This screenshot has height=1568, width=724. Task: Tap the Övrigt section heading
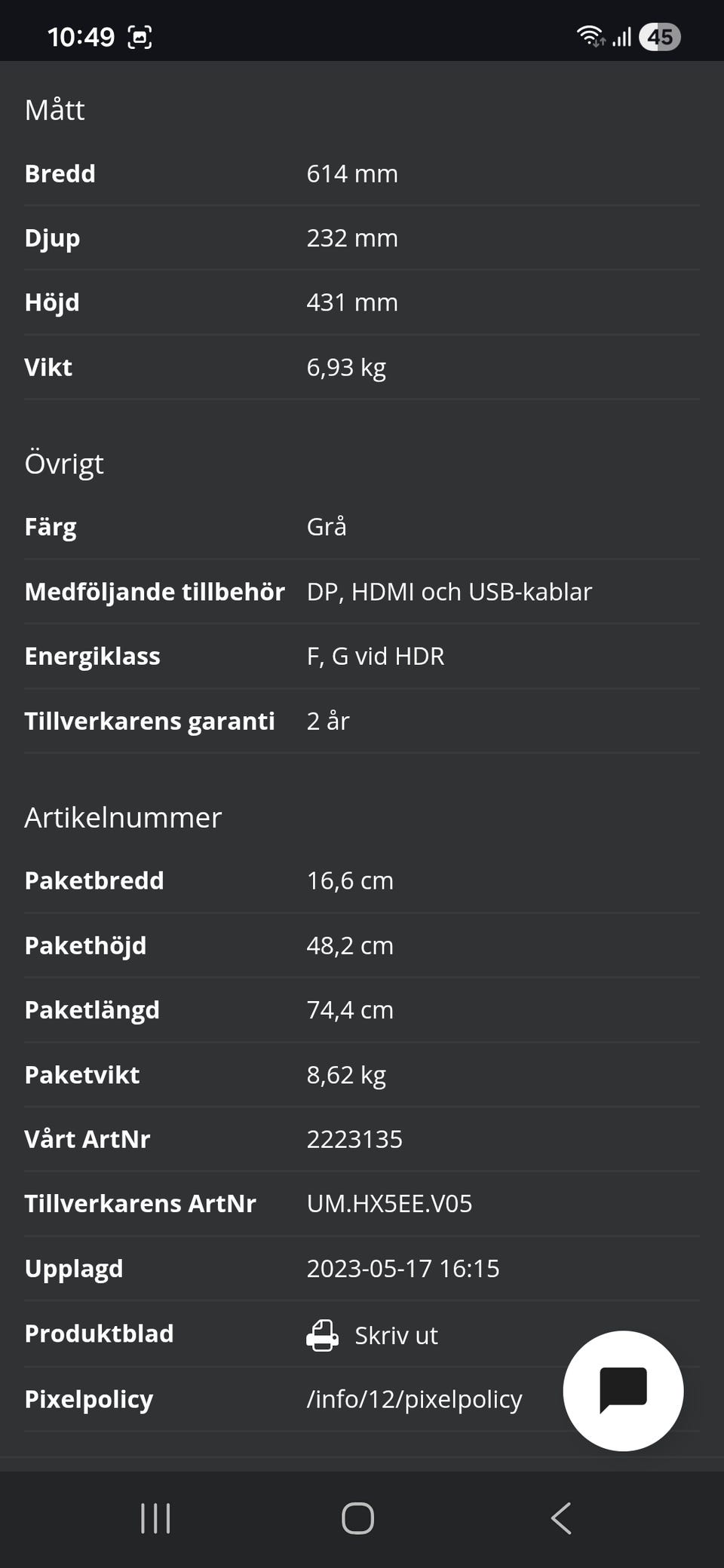[65, 464]
